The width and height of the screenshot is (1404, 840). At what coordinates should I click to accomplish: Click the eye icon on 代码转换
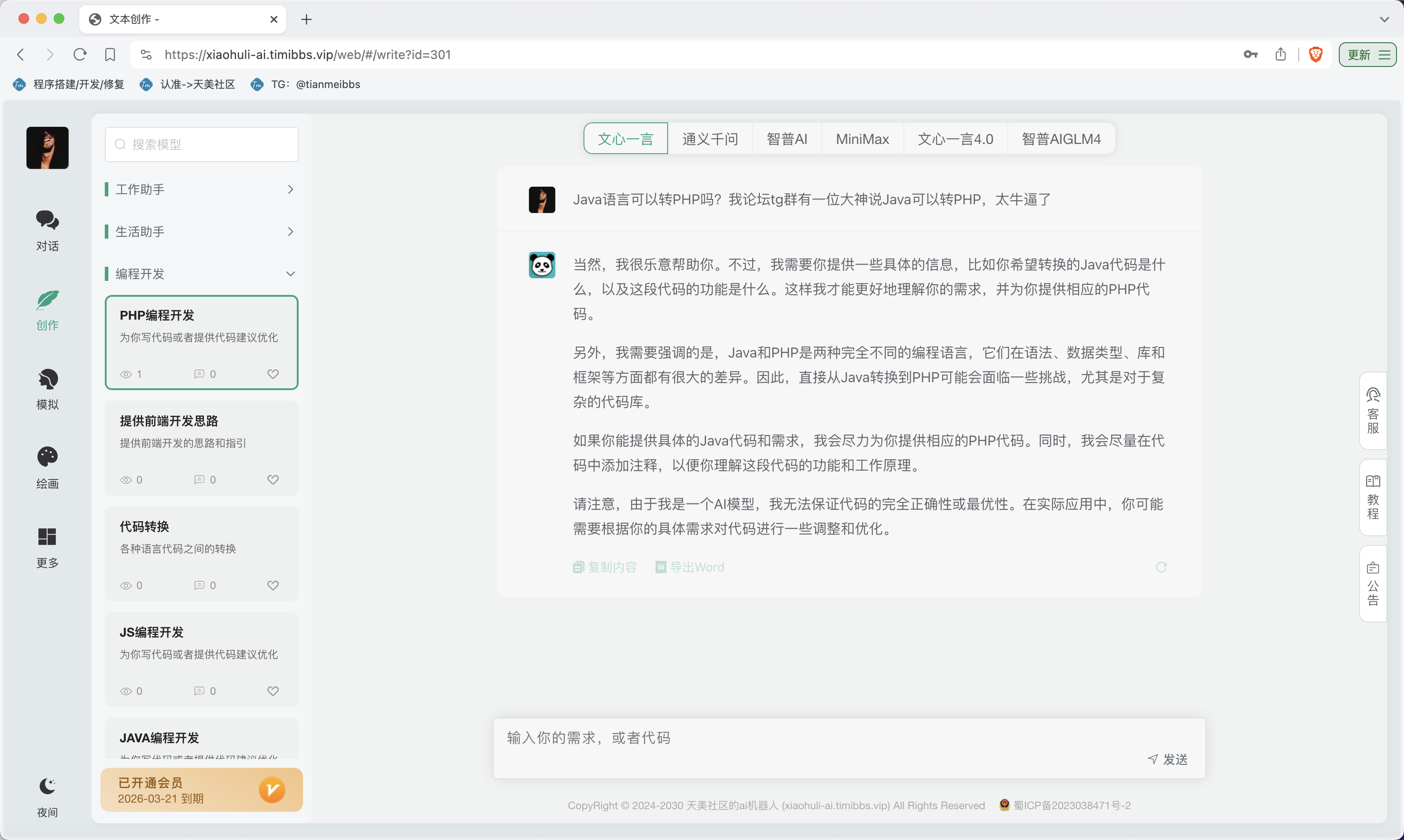click(x=126, y=585)
